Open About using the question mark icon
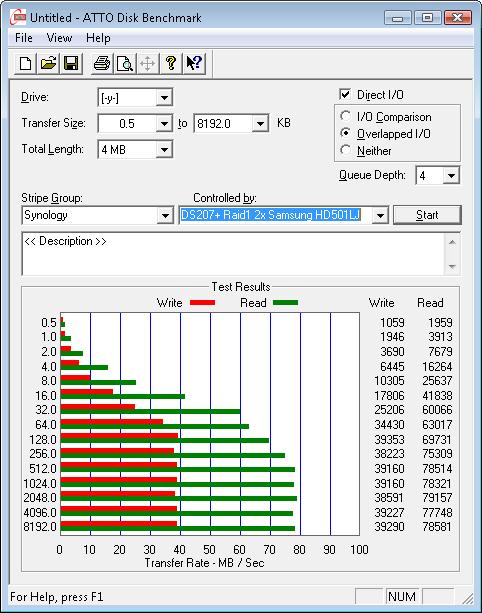This screenshot has height=613, width=482. point(170,63)
